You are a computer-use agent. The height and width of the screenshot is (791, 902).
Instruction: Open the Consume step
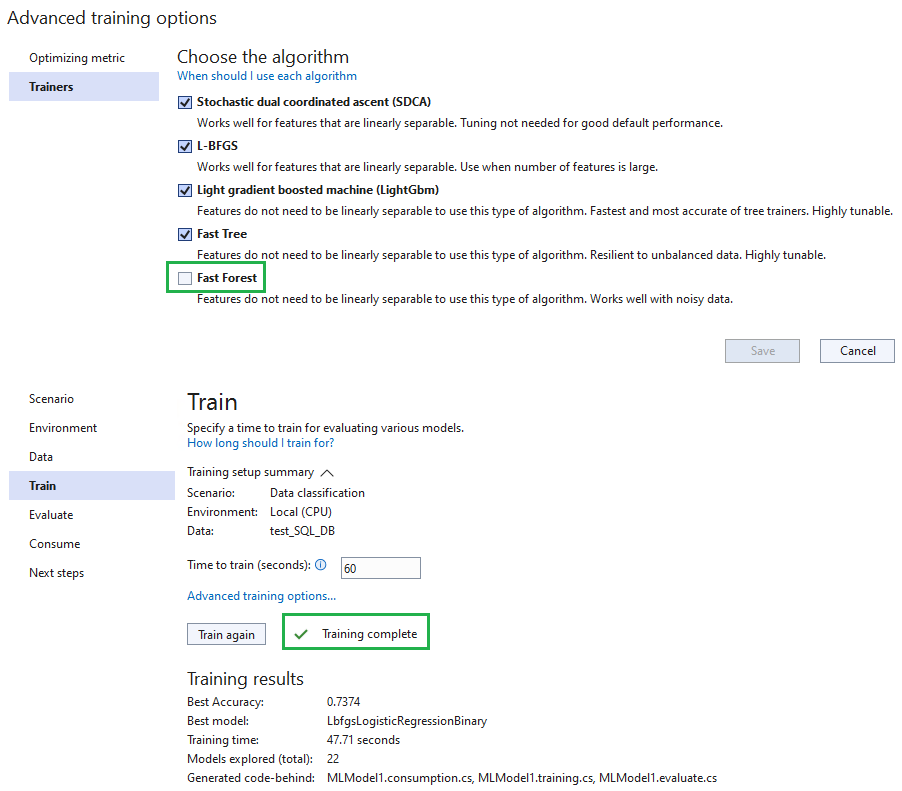tap(54, 543)
